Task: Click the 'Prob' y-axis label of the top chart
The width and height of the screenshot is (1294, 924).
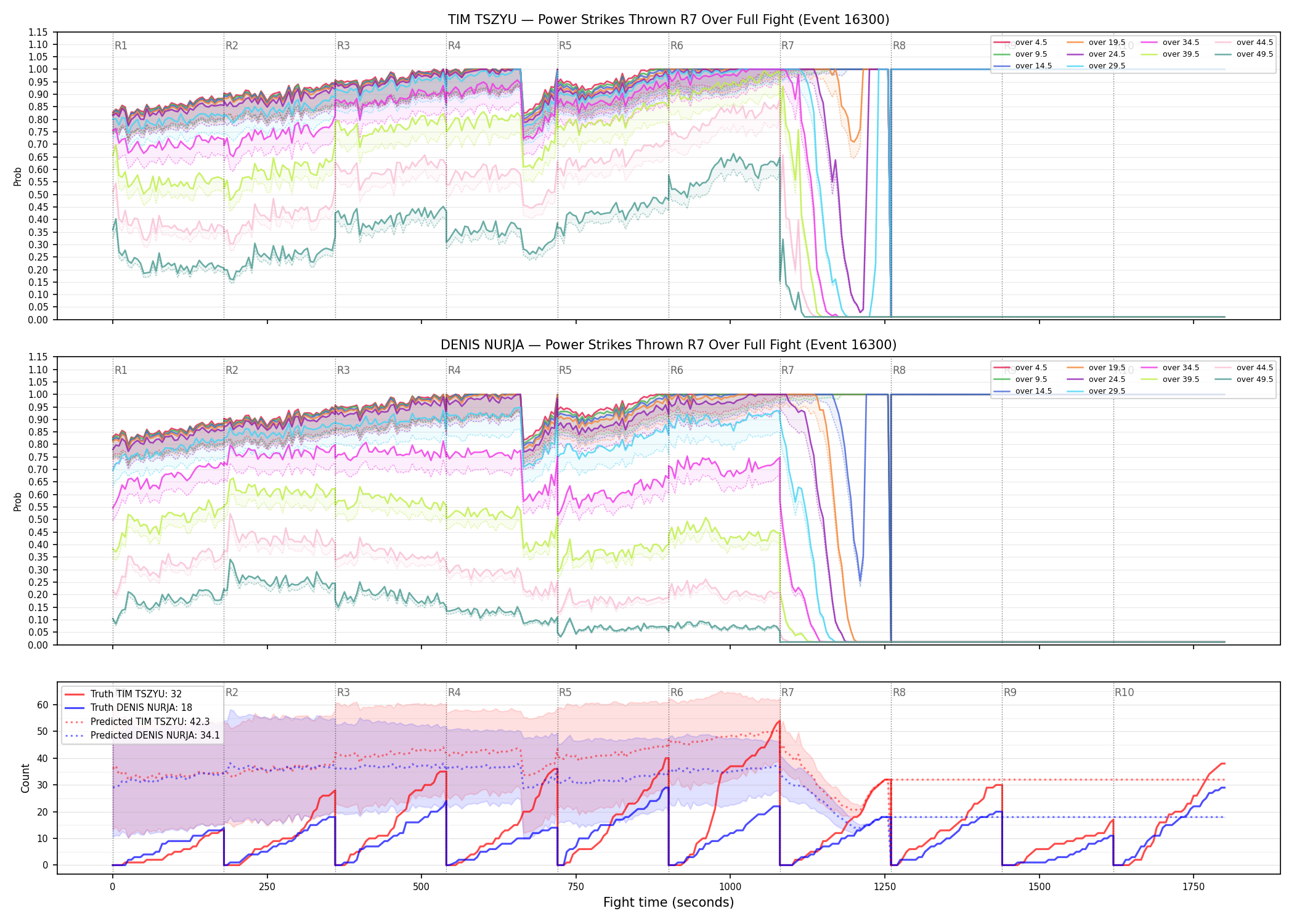Action: [18, 177]
